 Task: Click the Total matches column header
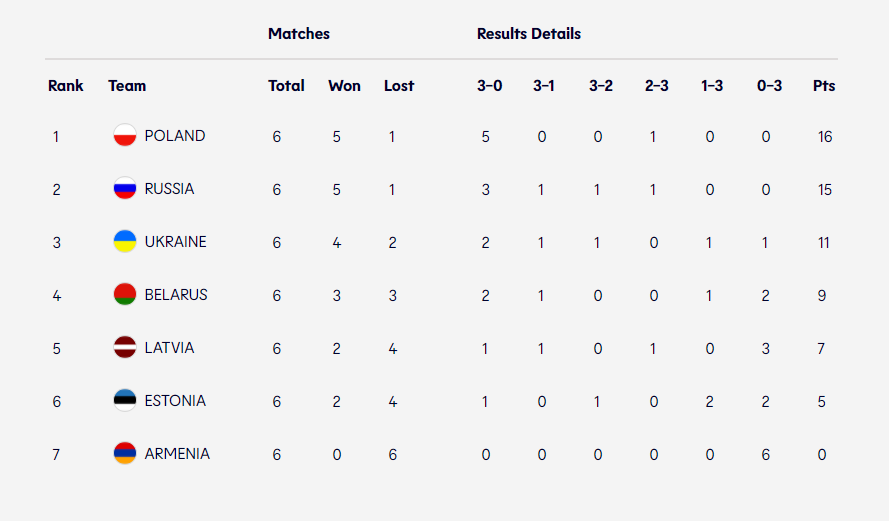[x=286, y=86]
